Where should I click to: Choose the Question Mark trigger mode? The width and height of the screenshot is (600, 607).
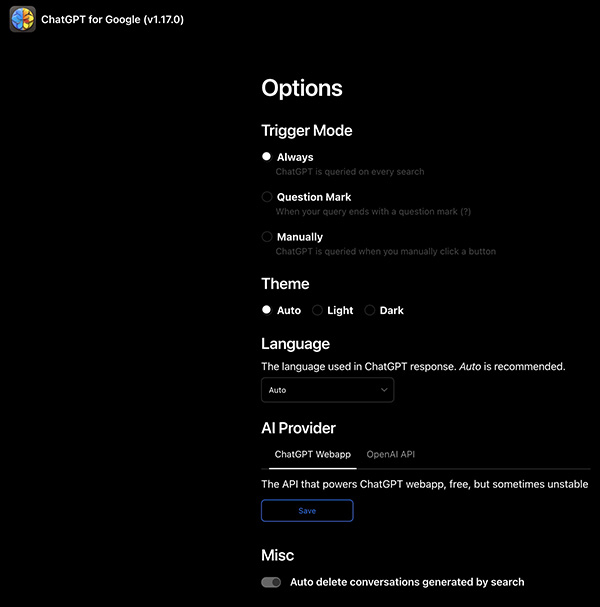267,197
